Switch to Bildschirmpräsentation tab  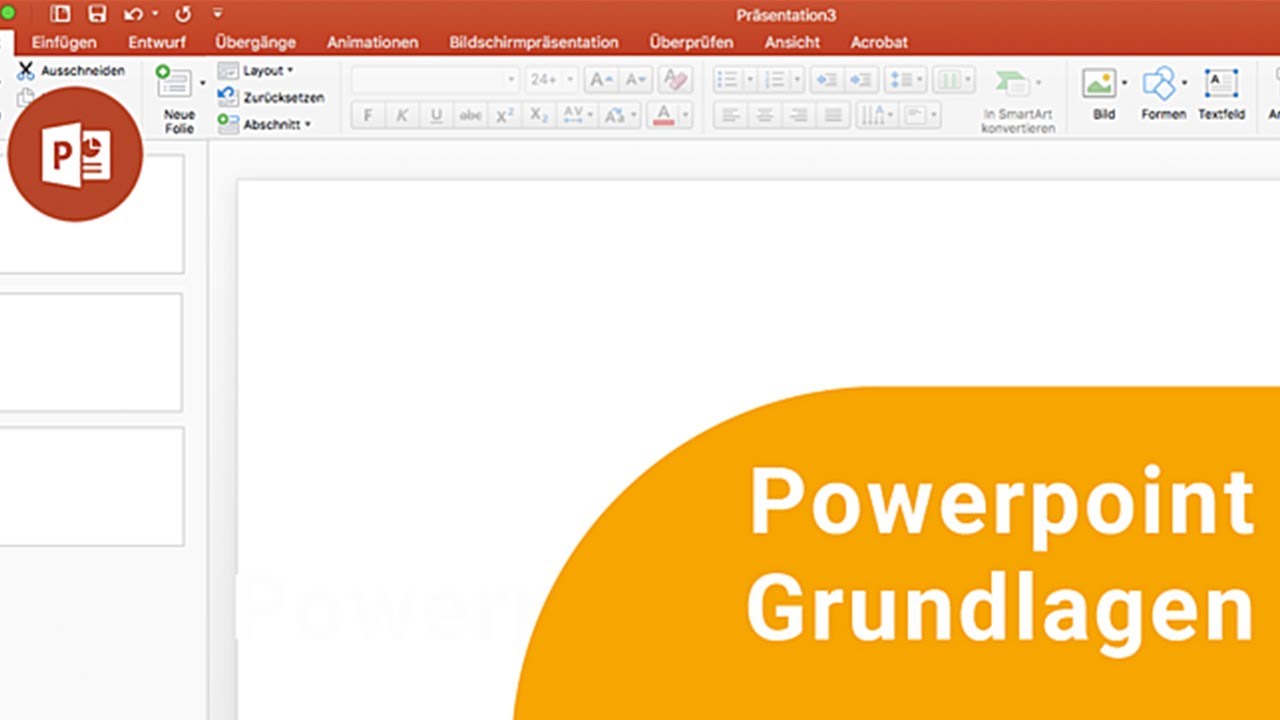pyautogui.click(x=534, y=42)
